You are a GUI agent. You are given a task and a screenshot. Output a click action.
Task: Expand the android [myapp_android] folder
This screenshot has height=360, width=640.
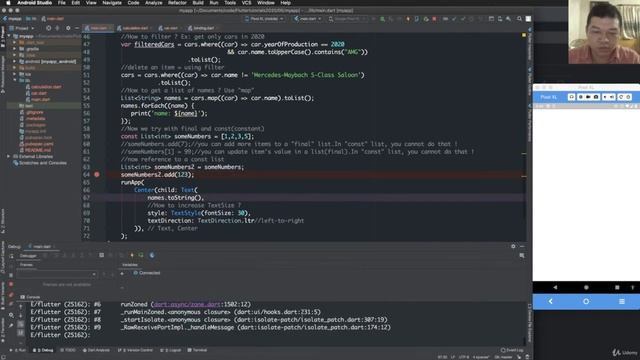point(15,62)
